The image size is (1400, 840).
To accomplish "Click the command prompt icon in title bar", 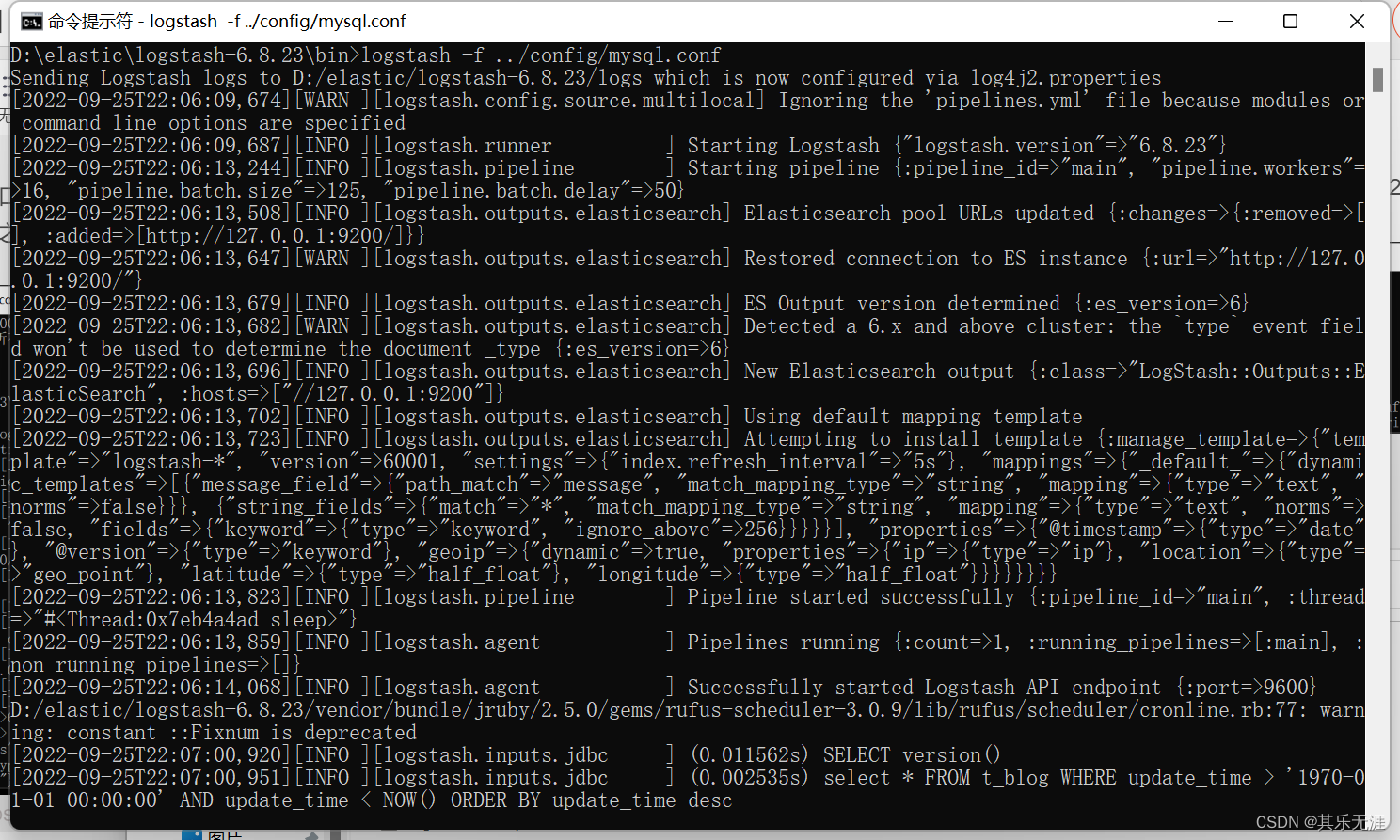I will (x=31, y=22).
